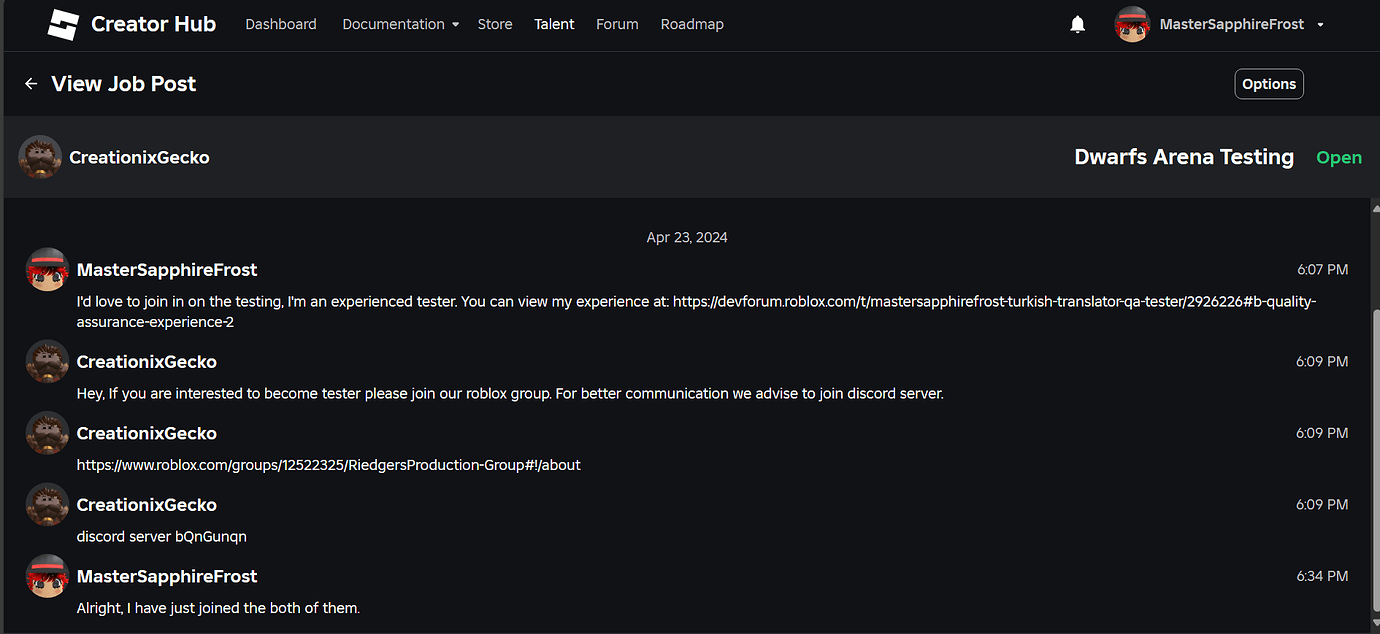Switch to the Talent section
Screen dimensions: 1380x634
pos(554,24)
